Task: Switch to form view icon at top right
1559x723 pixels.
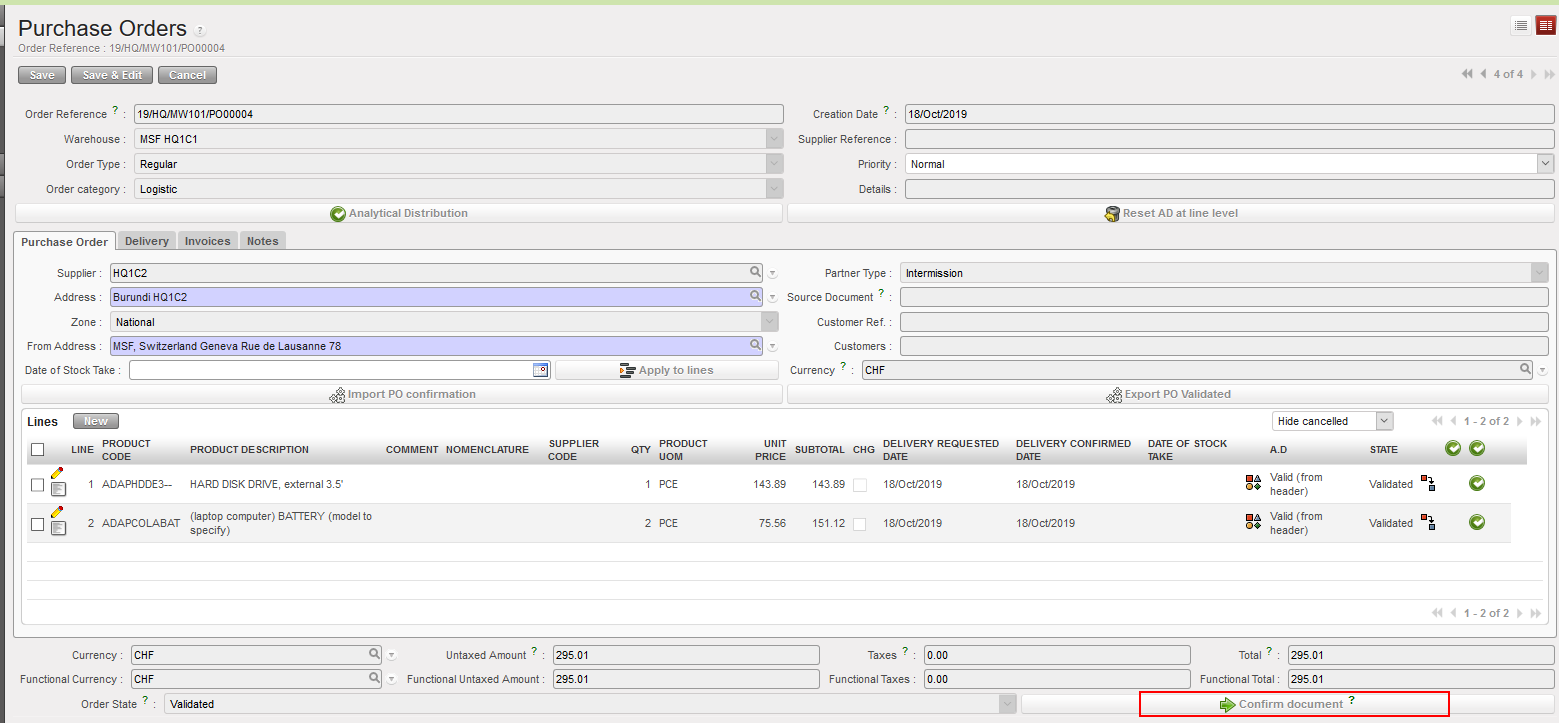Action: click(1545, 26)
